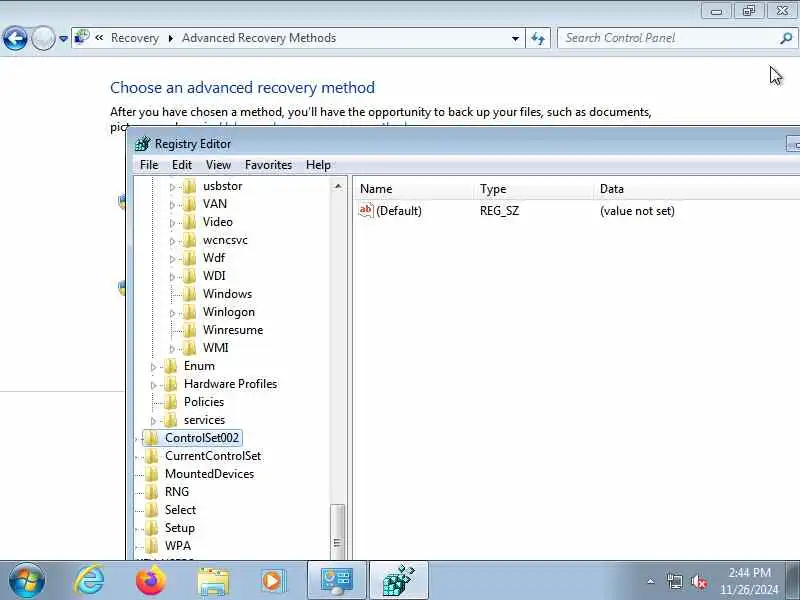The width and height of the screenshot is (800, 600).
Task: Select the Winresume folder icon
Action: 189,330
